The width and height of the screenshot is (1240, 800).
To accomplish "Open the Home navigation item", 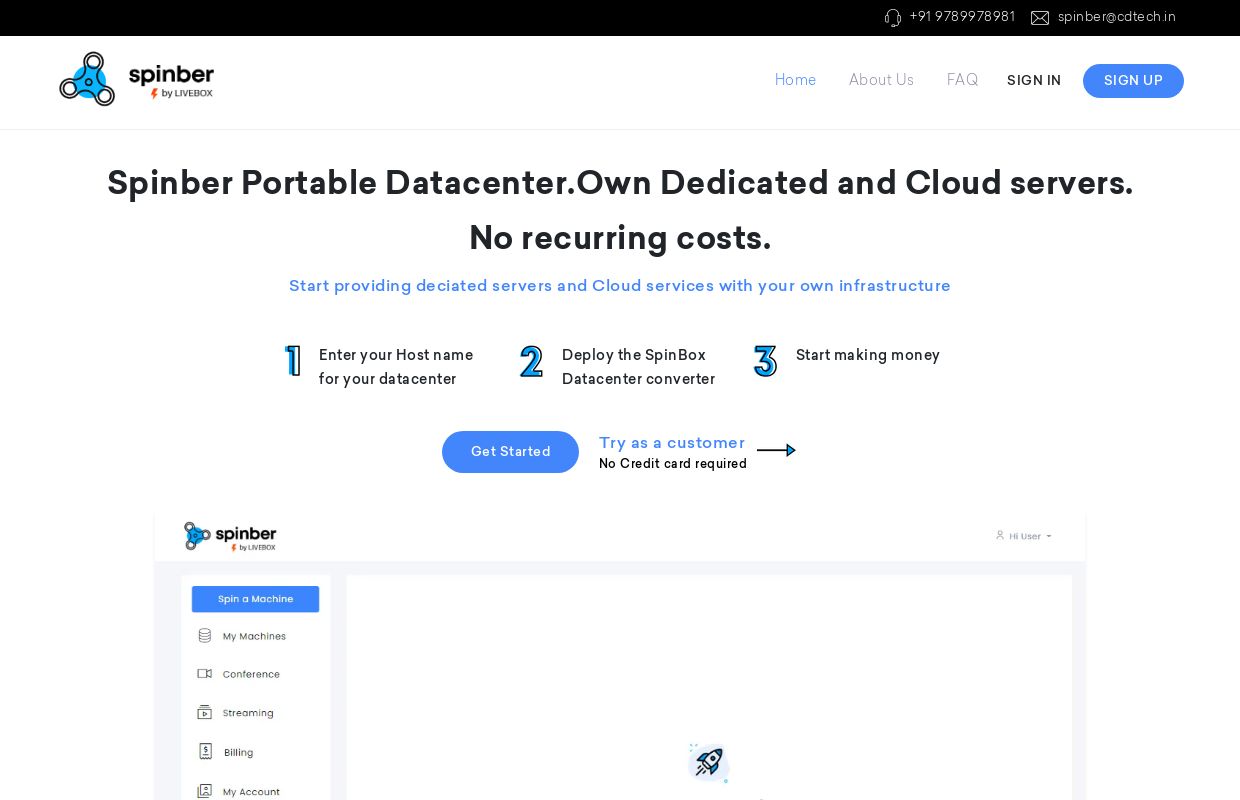I will [x=795, y=80].
